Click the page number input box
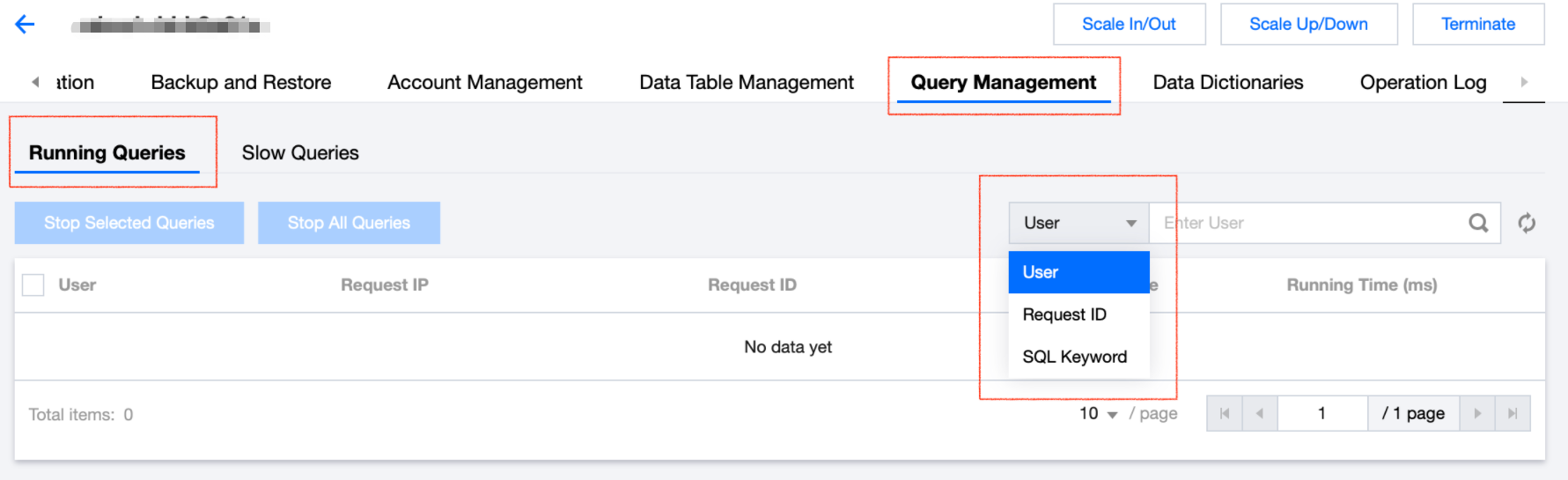The height and width of the screenshot is (480, 1568). (1321, 413)
